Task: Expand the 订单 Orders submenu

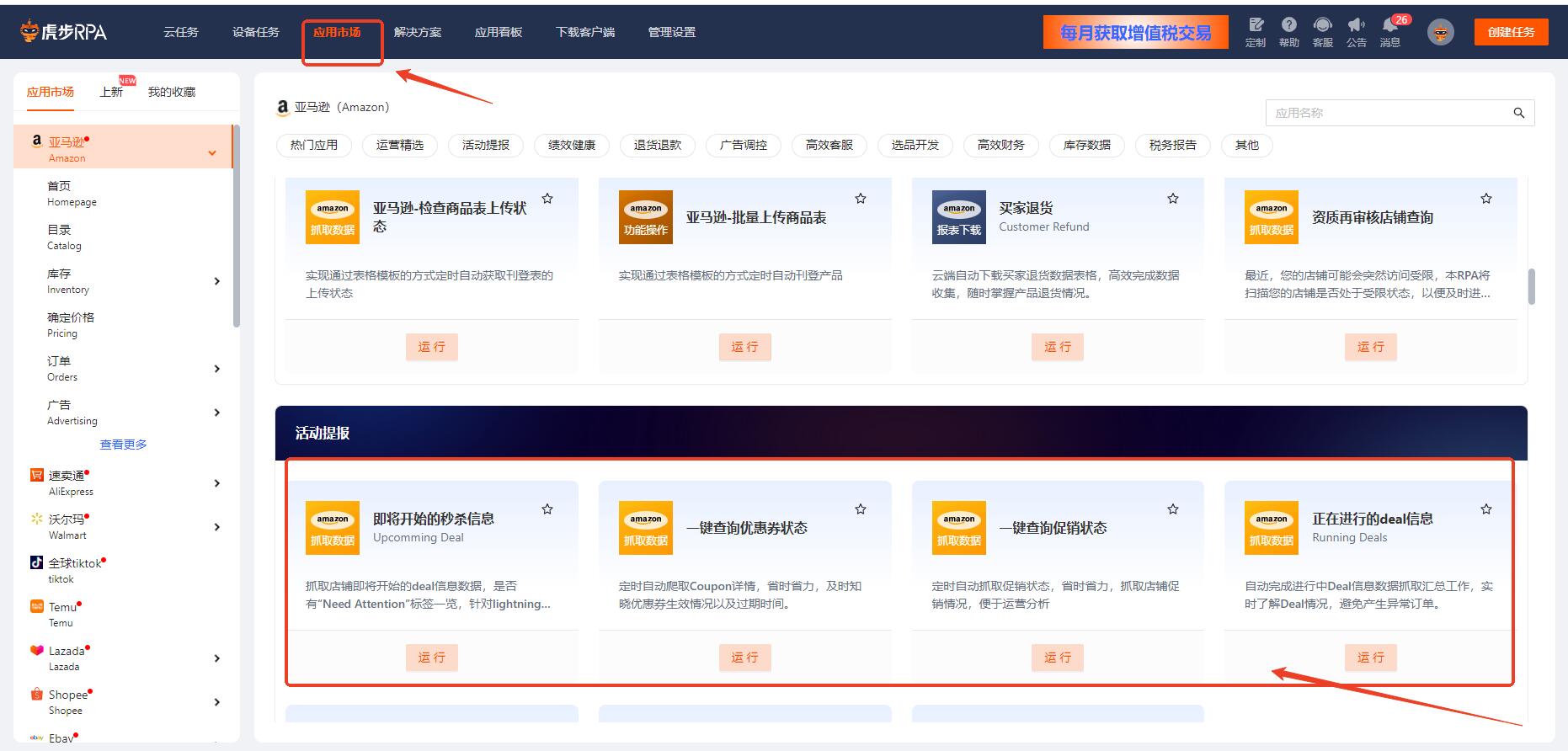Action: pyautogui.click(x=217, y=369)
